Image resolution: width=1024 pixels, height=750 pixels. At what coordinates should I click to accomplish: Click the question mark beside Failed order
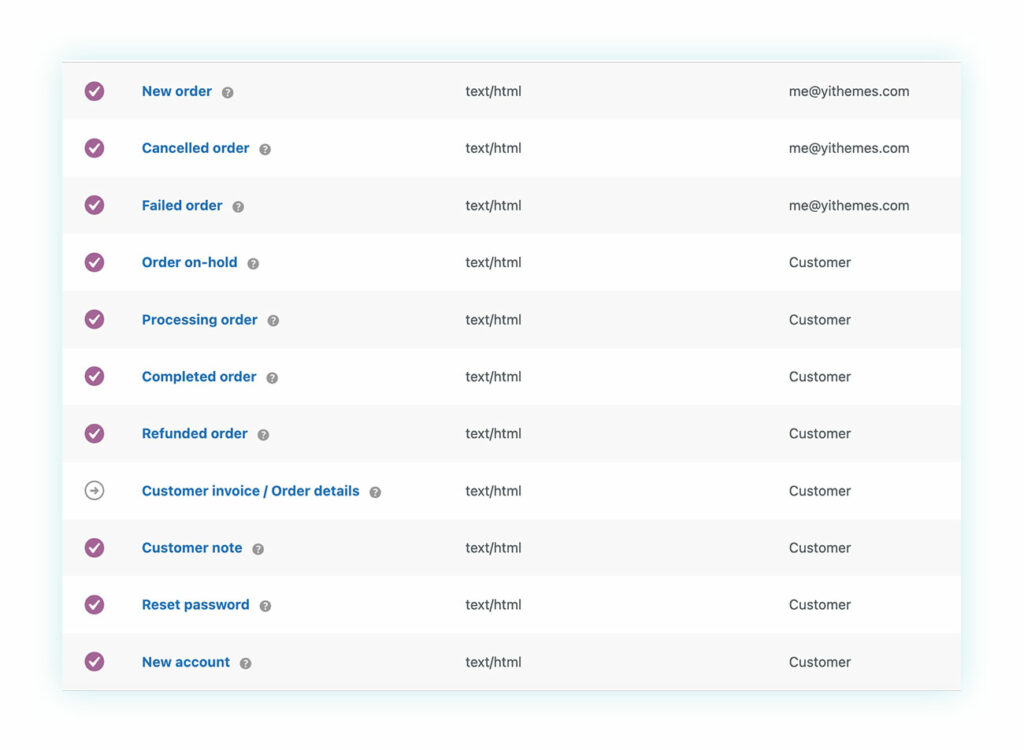(238, 207)
